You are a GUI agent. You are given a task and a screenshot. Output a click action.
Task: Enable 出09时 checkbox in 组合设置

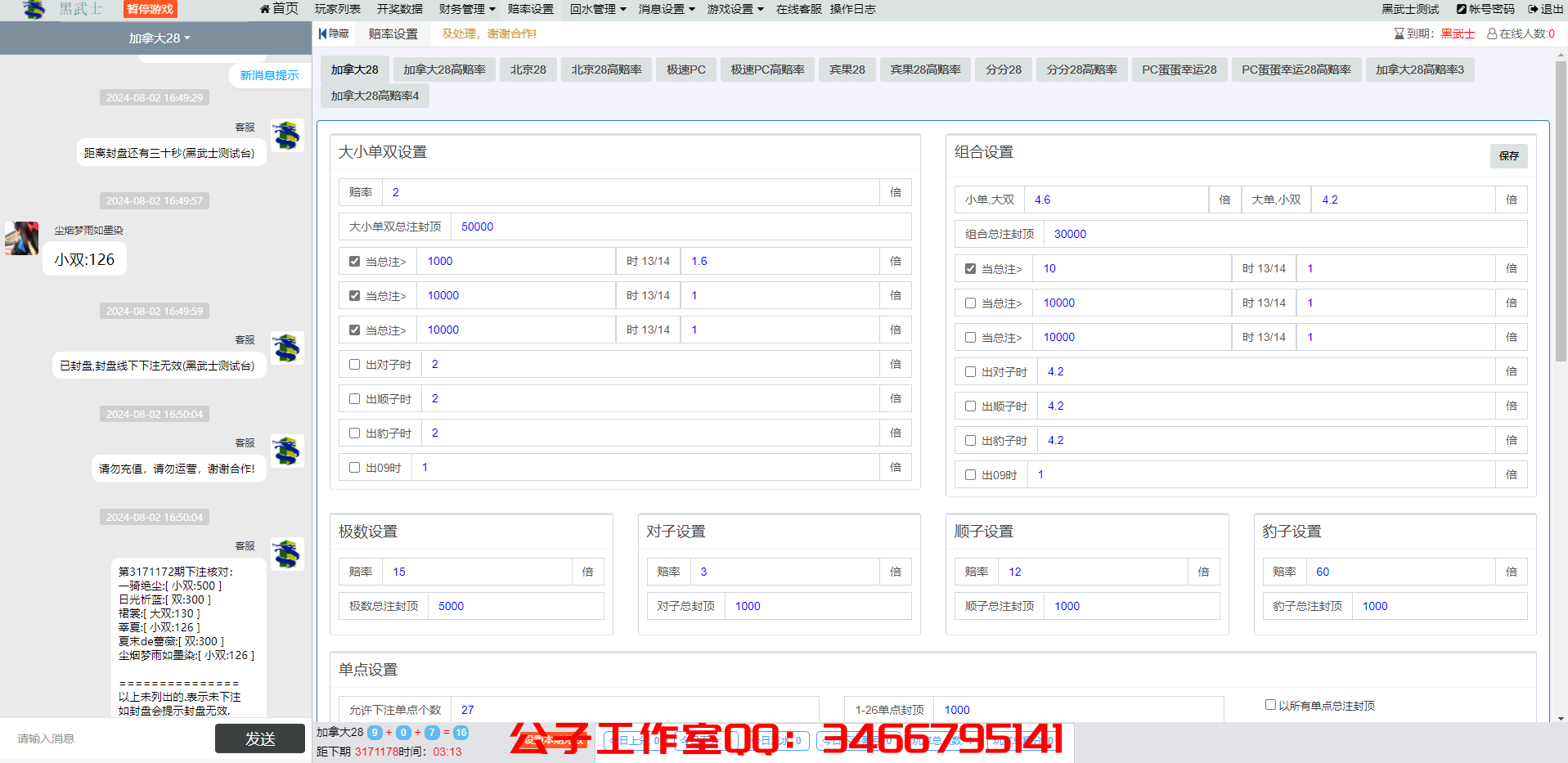tap(970, 475)
